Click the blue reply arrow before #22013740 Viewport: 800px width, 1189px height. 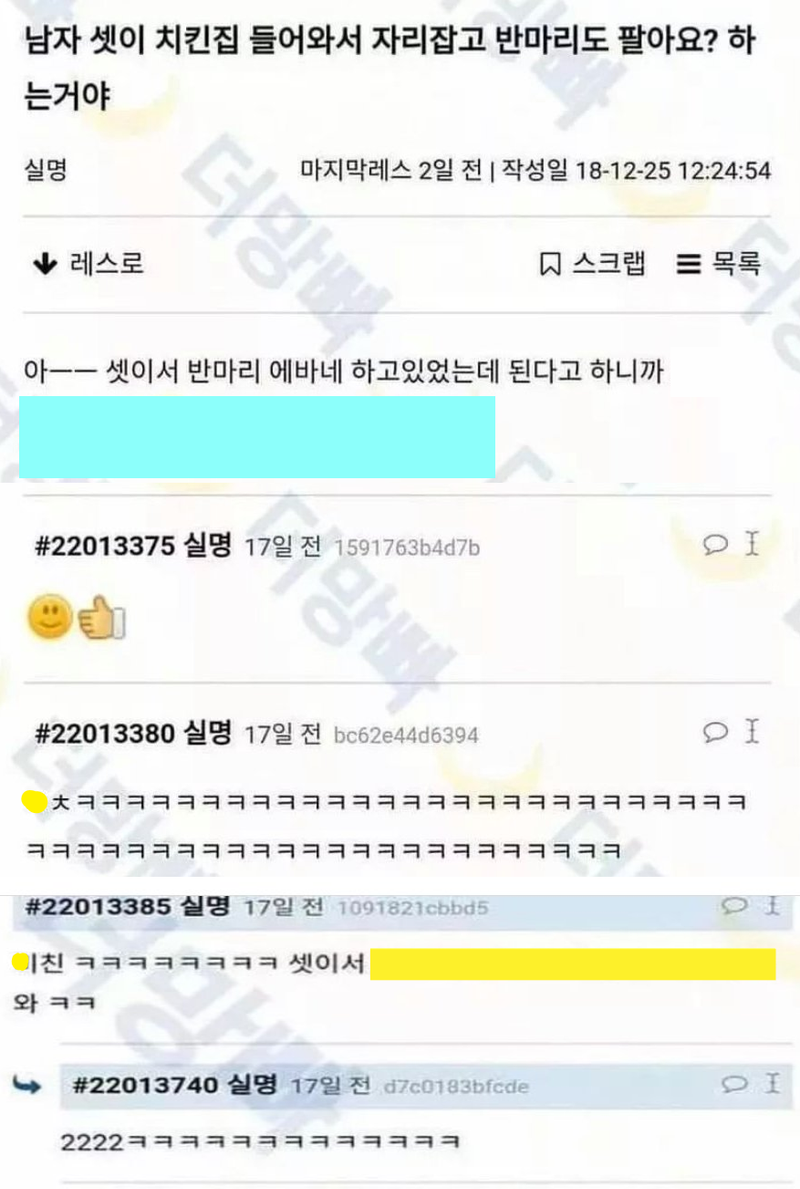pos(27,1087)
